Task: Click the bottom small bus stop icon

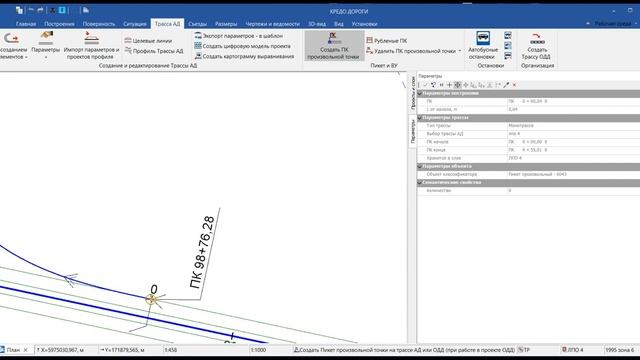Action: point(508,56)
